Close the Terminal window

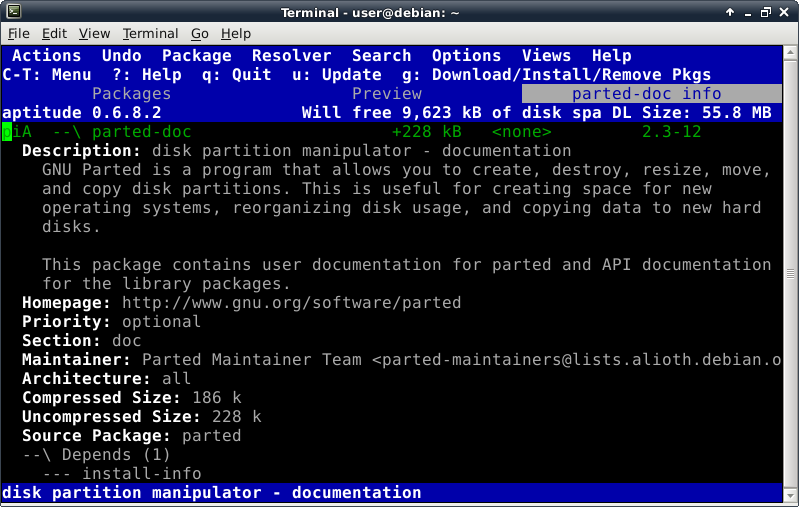pyautogui.click(x=785, y=11)
